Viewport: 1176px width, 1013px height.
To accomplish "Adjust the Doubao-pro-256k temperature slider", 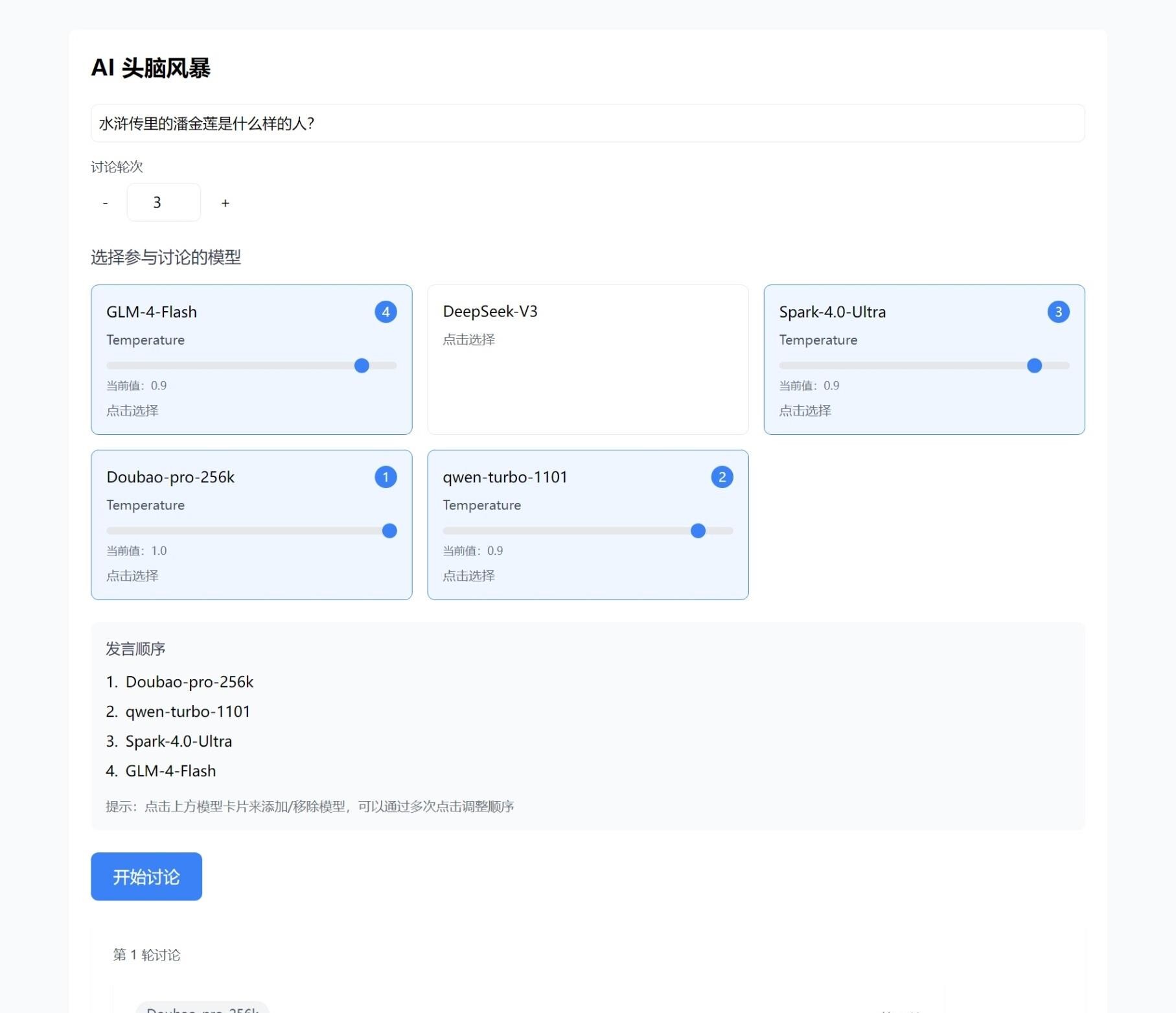I will click(389, 530).
